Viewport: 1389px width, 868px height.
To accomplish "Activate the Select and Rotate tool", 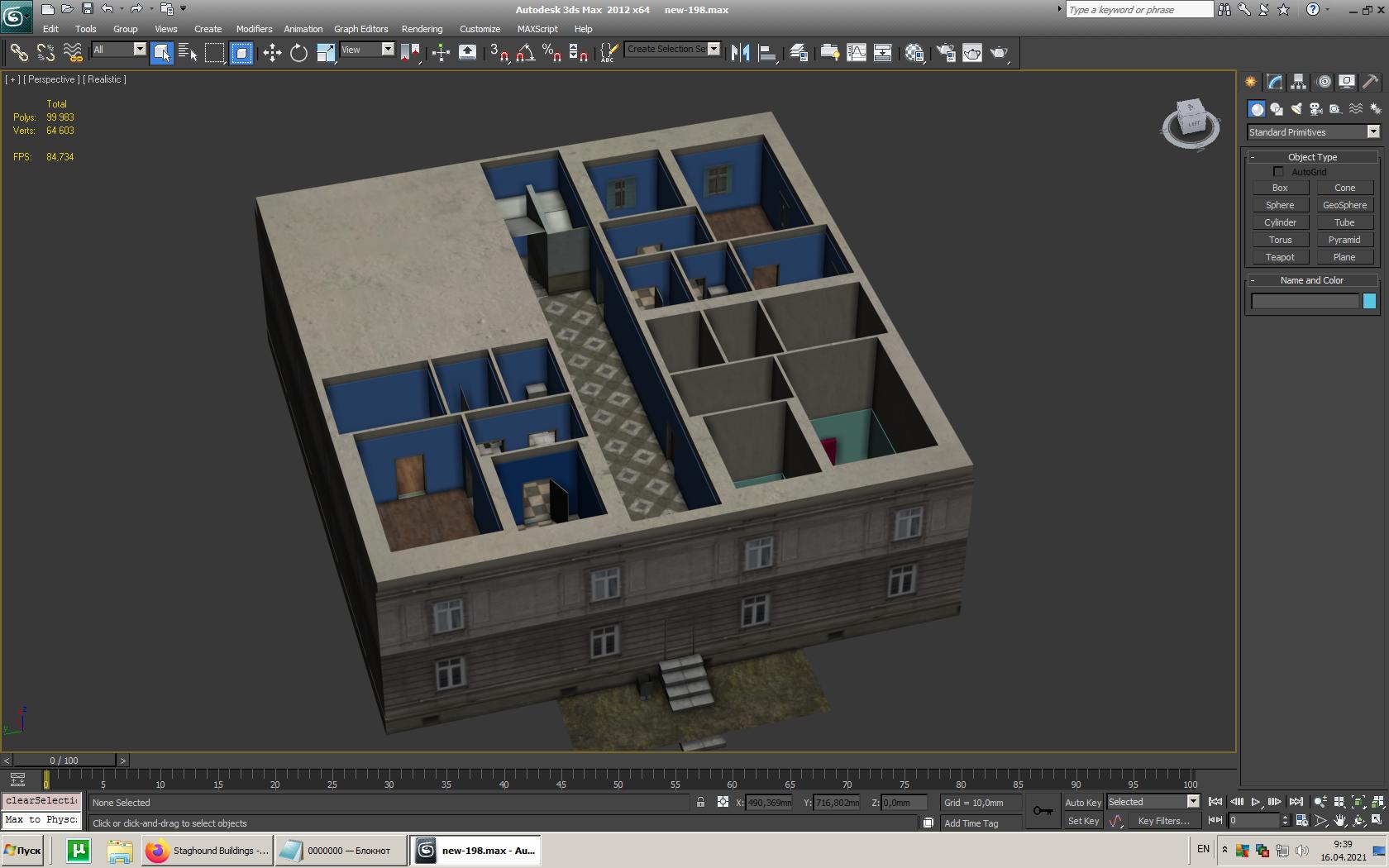I will click(298, 53).
